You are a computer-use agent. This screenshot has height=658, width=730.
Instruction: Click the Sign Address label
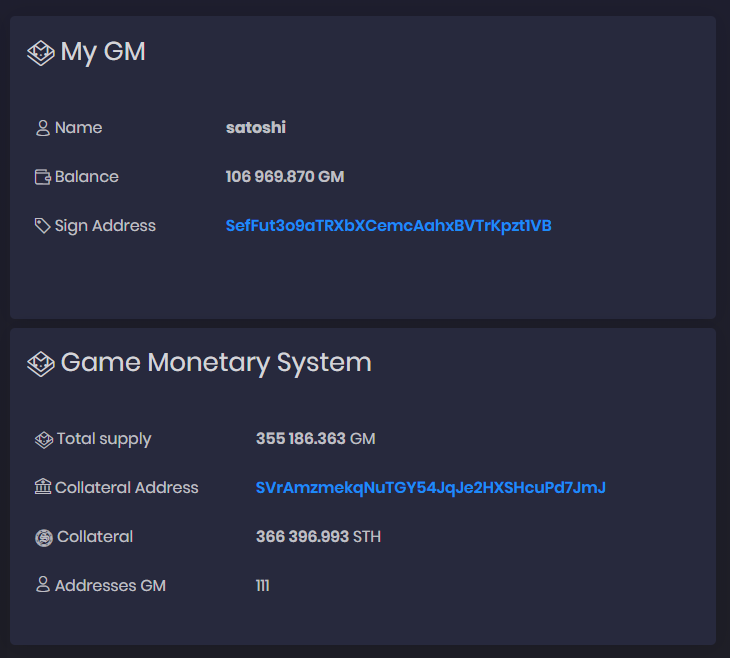coord(105,226)
